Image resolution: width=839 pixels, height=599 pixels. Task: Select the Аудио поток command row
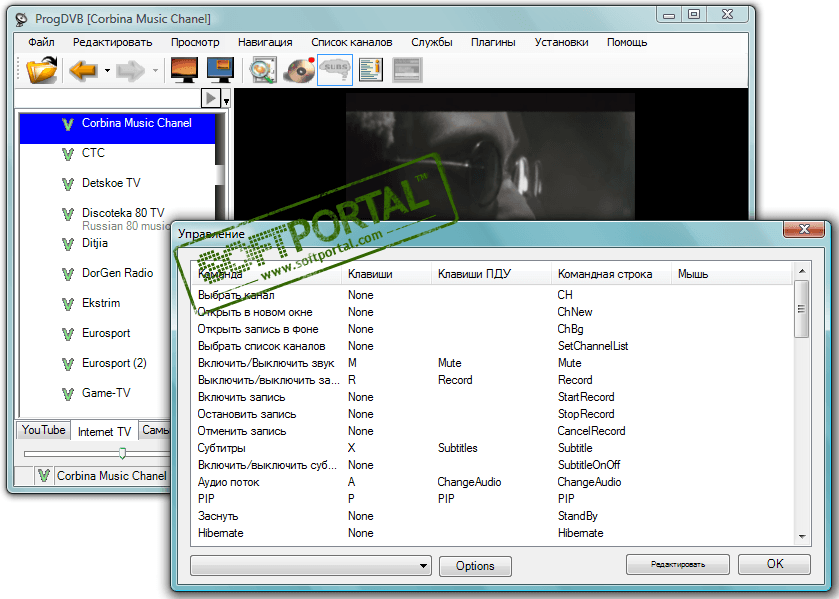coord(492,482)
